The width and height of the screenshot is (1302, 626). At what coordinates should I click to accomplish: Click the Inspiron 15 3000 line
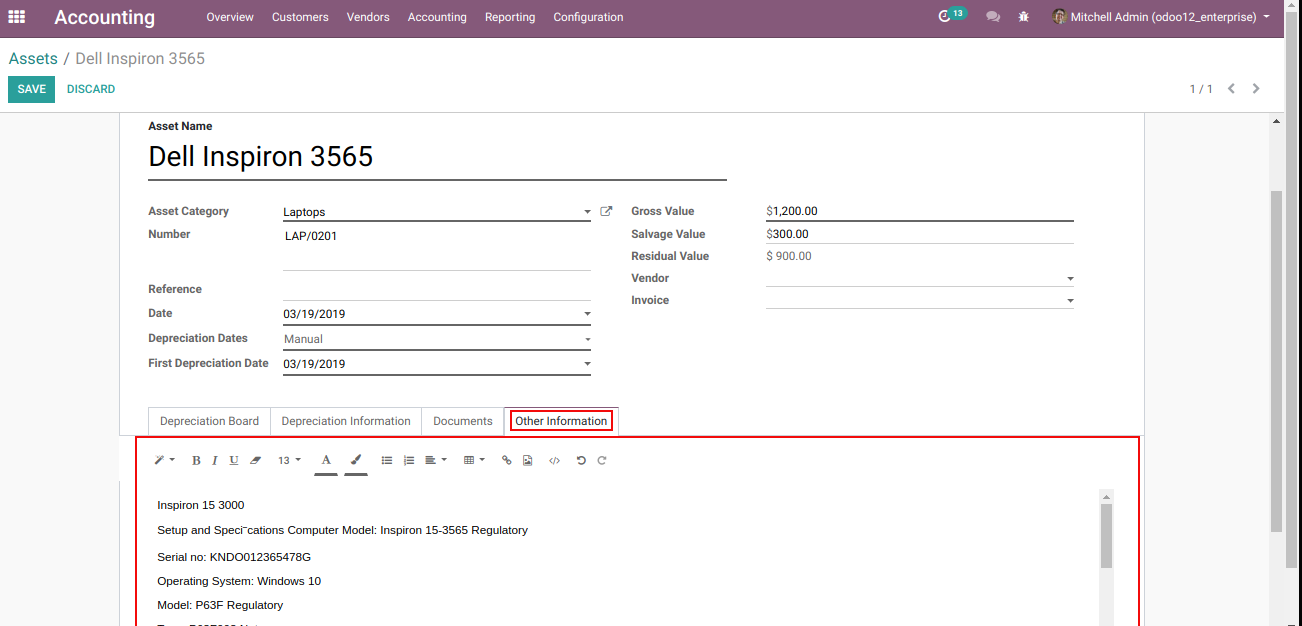[200, 505]
